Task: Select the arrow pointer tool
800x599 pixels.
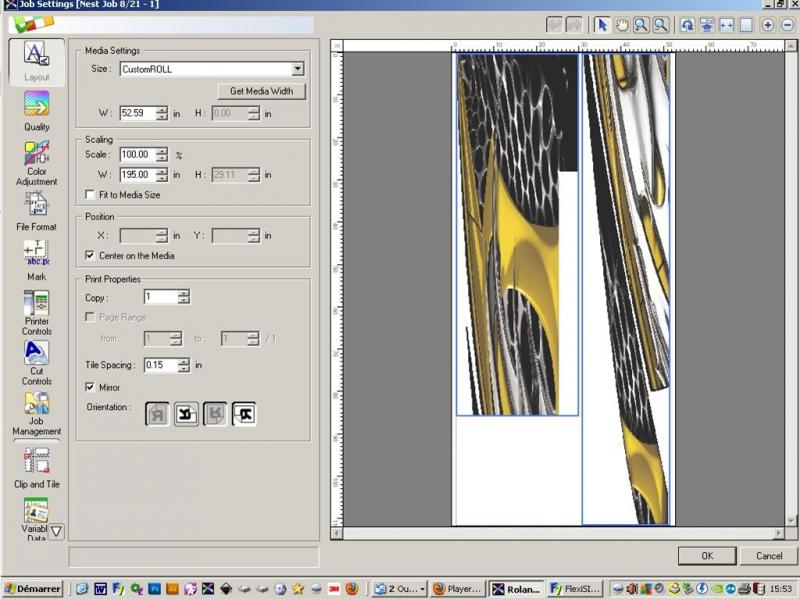Action: click(x=603, y=24)
